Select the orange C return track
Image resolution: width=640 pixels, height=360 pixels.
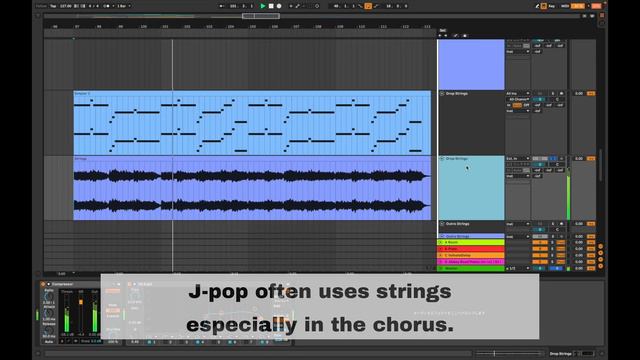click(x=471, y=255)
